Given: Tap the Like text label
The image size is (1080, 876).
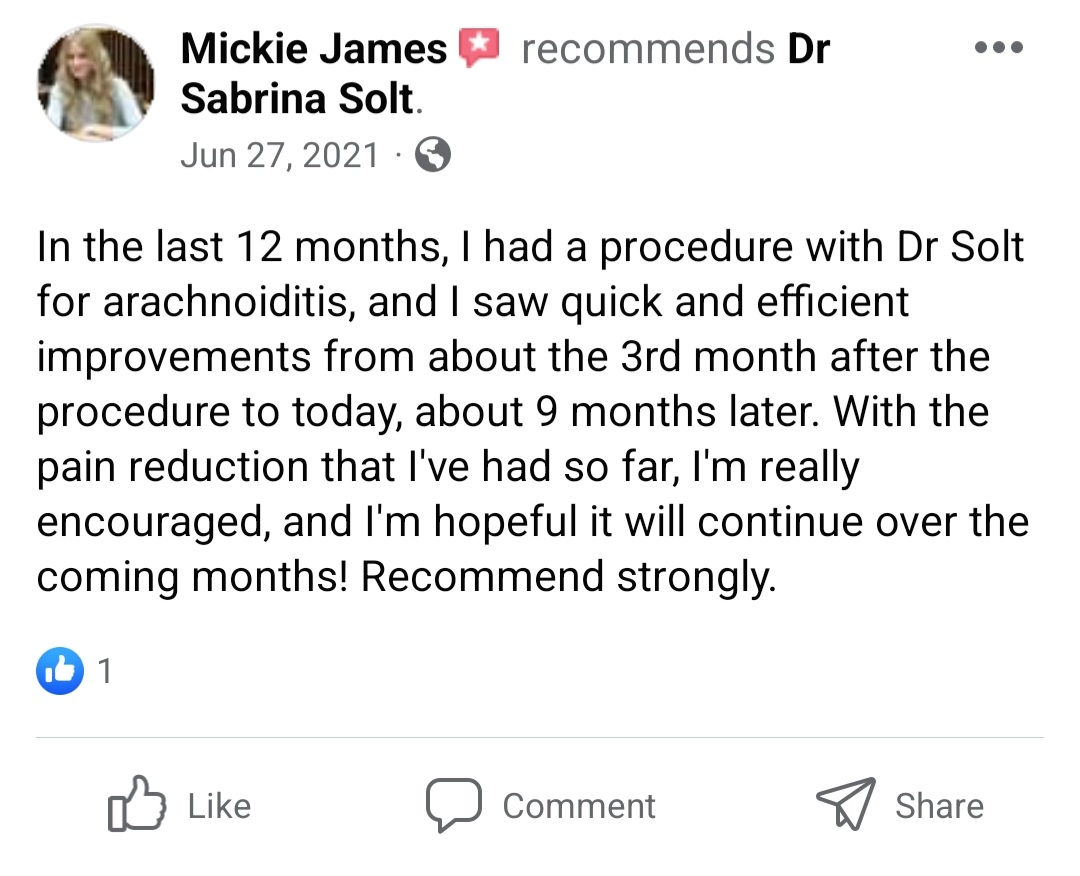Looking at the screenshot, I should click(220, 806).
